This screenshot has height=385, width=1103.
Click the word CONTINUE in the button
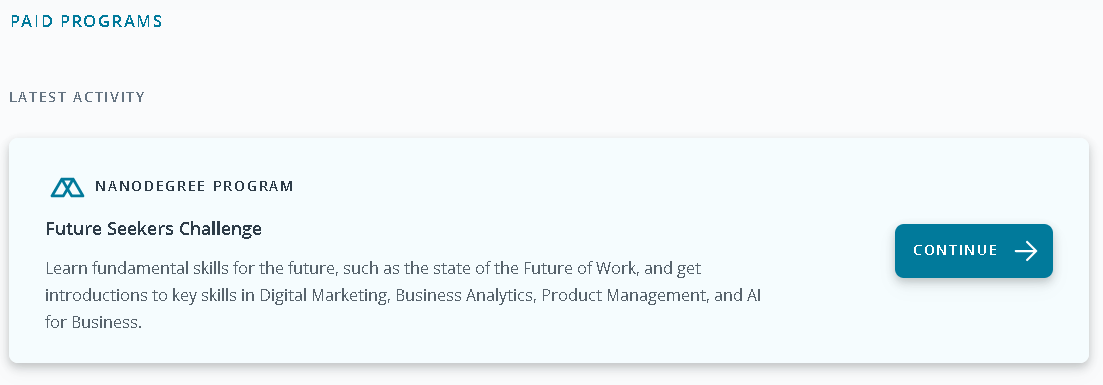955,251
